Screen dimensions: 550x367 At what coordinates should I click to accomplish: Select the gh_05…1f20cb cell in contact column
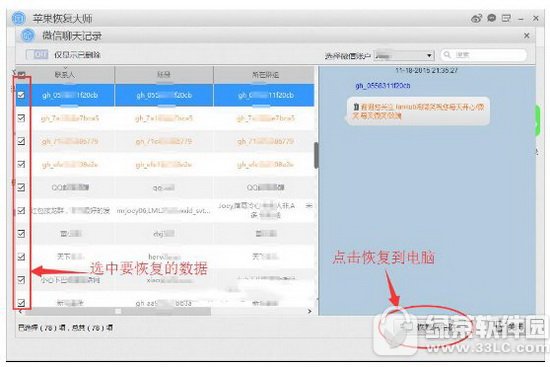pos(70,95)
